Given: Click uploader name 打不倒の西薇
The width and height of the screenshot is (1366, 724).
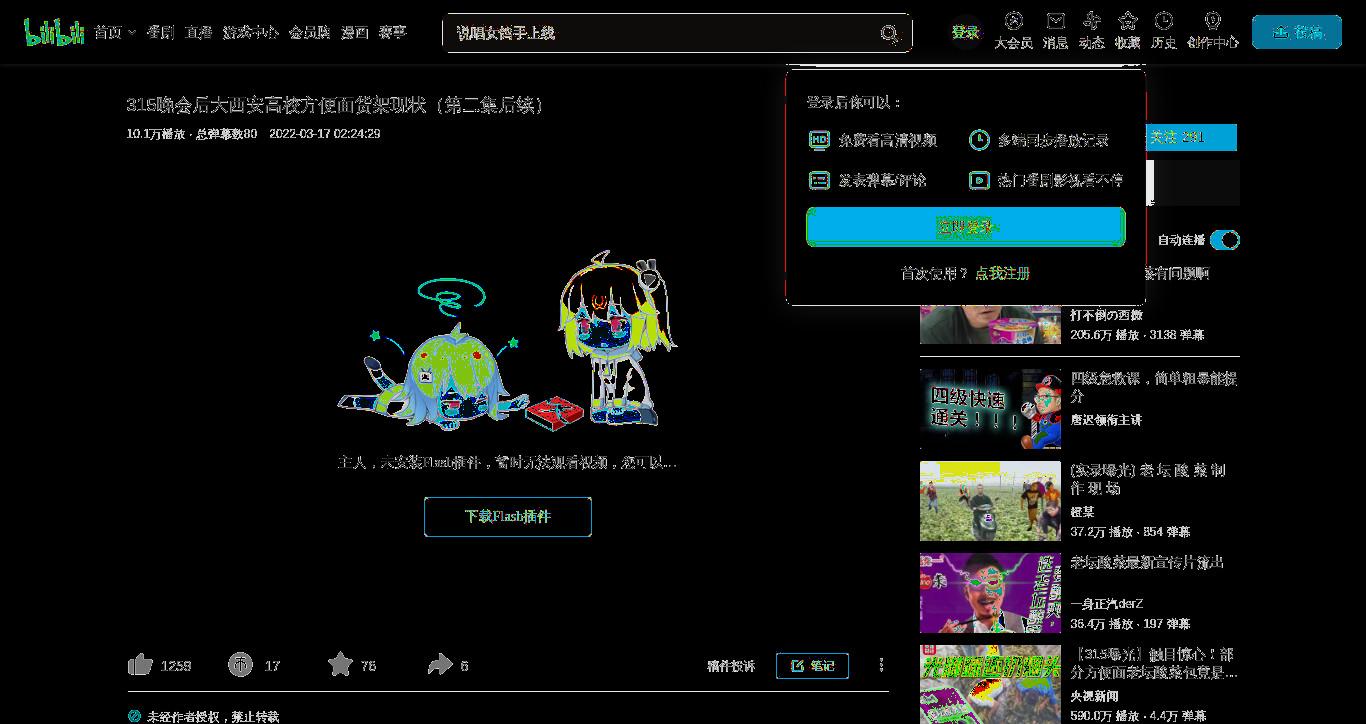Looking at the screenshot, I should click(x=1107, y=315).
